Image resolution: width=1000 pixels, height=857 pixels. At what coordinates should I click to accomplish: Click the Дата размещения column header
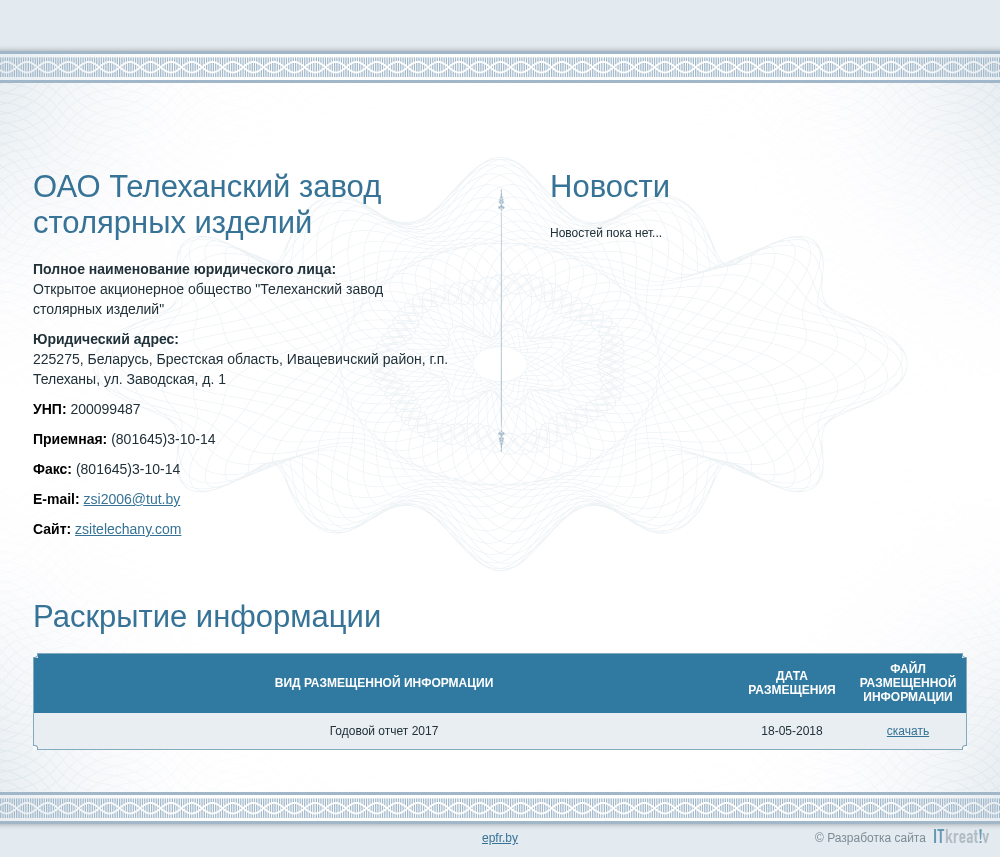pyautogui.click(x=791, y=683)
